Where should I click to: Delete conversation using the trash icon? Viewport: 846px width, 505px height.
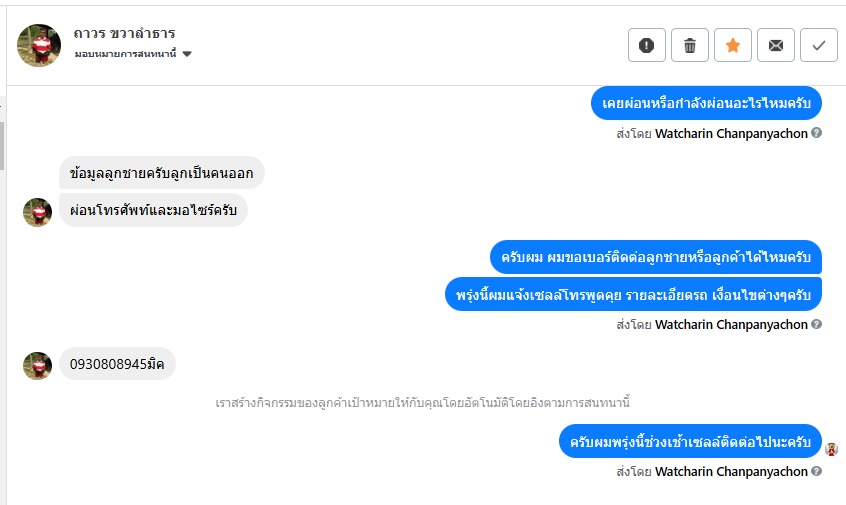coord(690,45)
